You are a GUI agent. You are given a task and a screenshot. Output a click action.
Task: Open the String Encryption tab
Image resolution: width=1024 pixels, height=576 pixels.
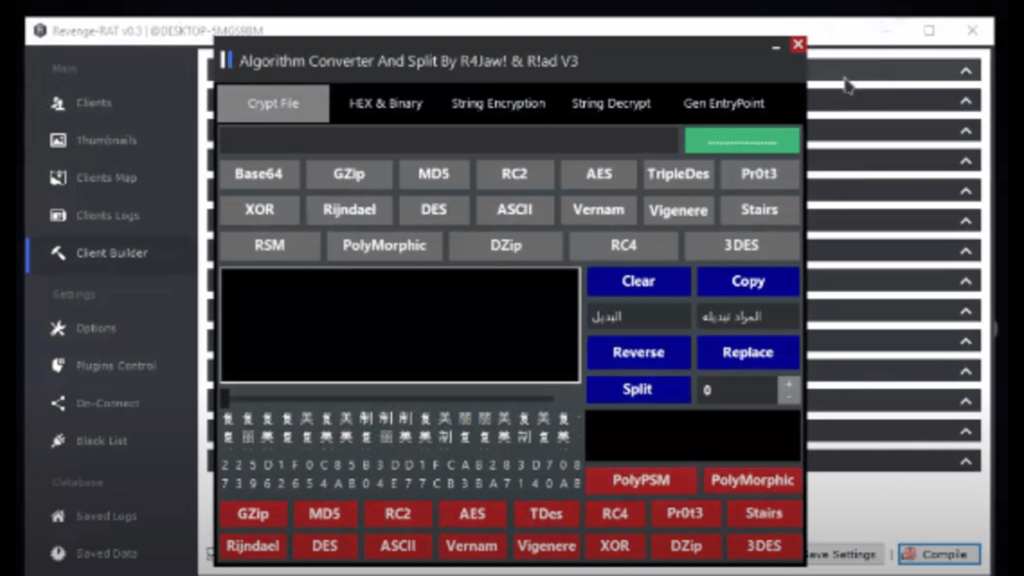pos(498,103)
